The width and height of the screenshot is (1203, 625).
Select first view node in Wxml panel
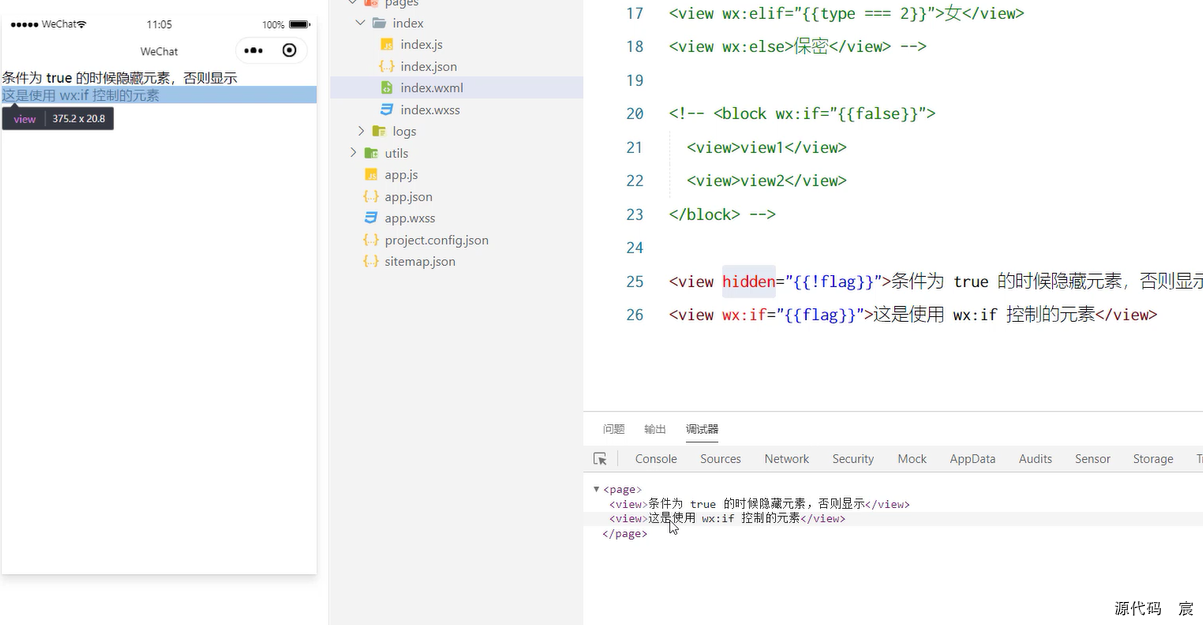(759, 504)
